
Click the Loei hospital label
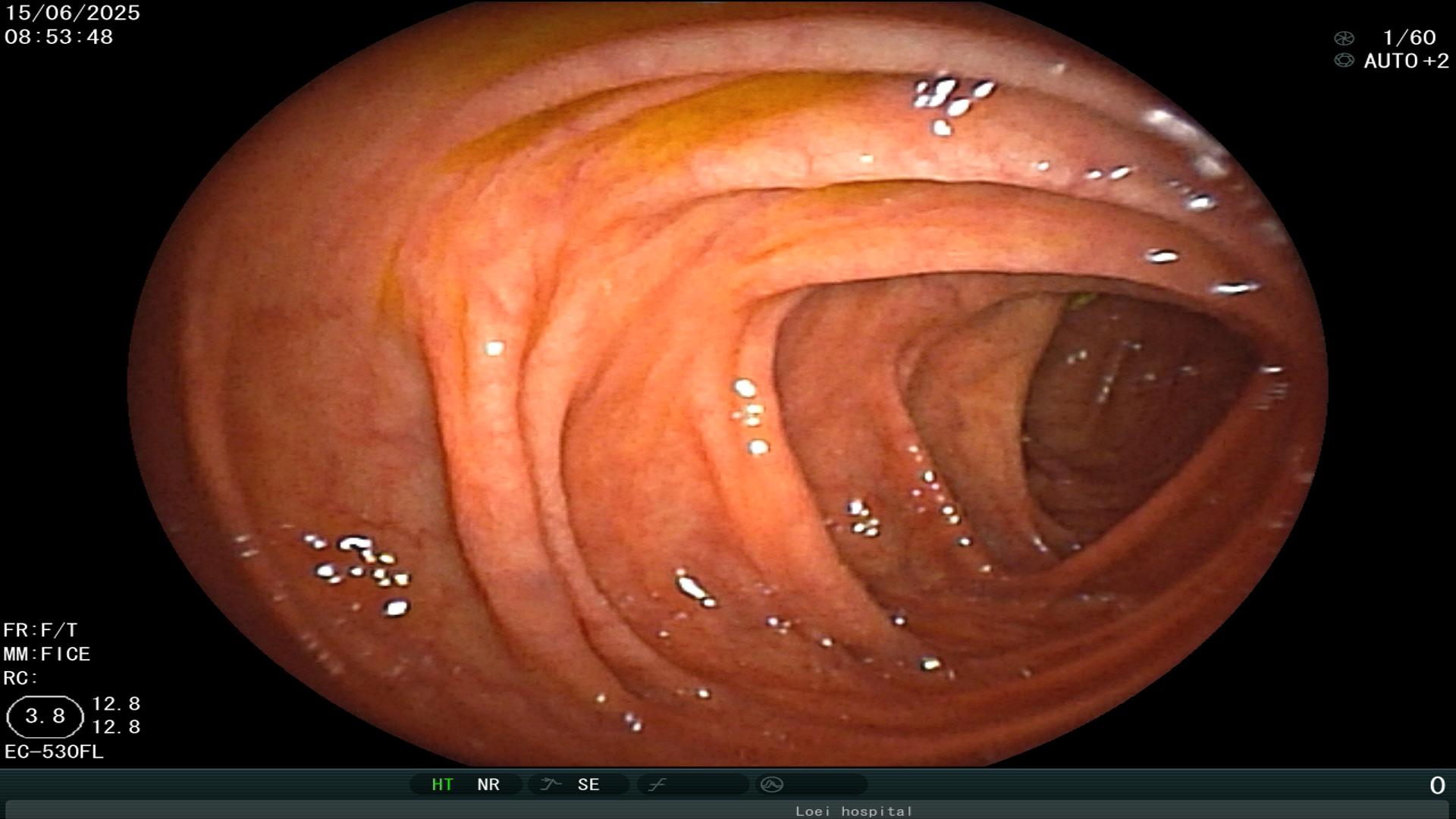(x=854, y=811)
